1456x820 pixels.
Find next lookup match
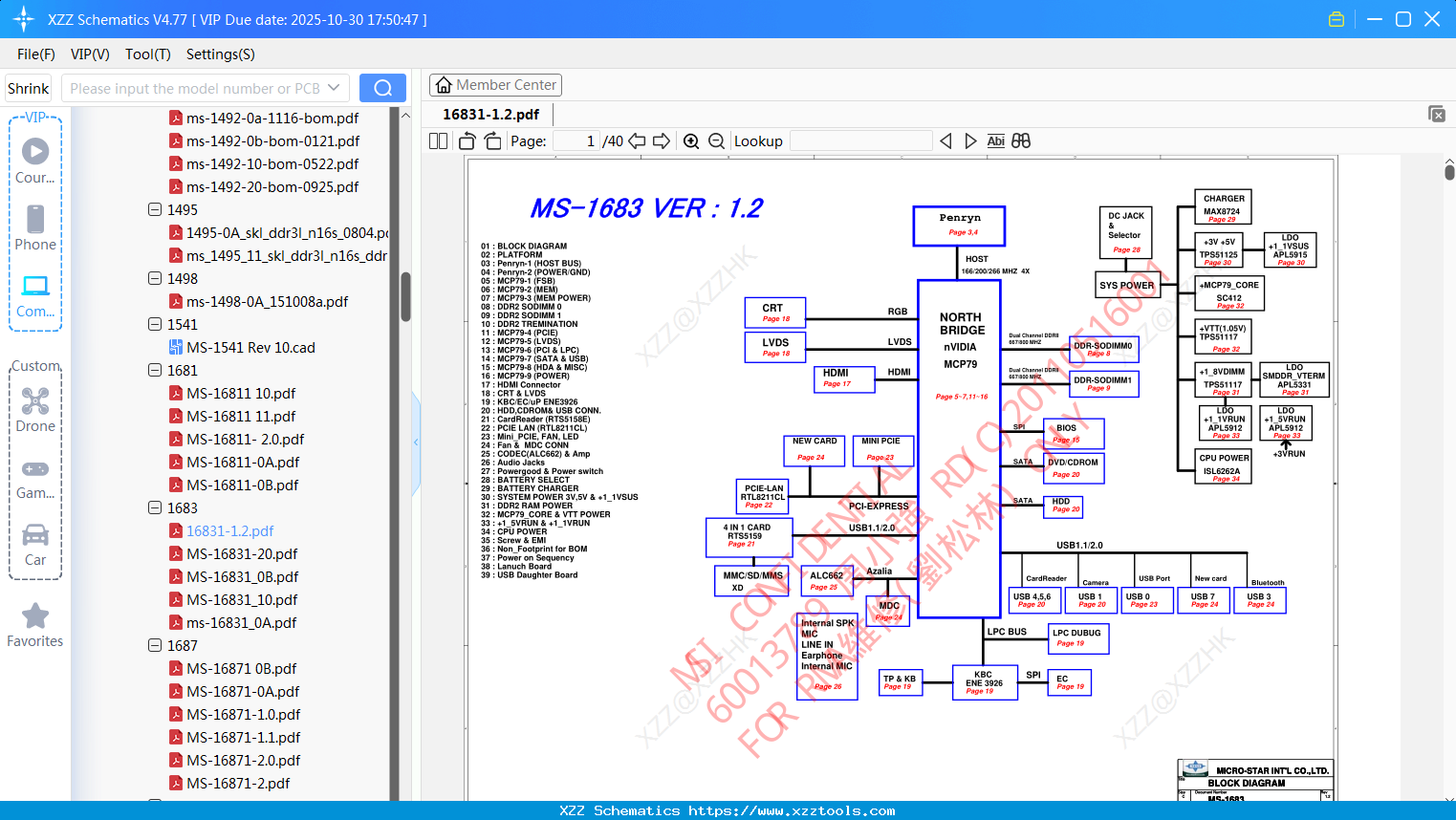(x=970, y=140)
